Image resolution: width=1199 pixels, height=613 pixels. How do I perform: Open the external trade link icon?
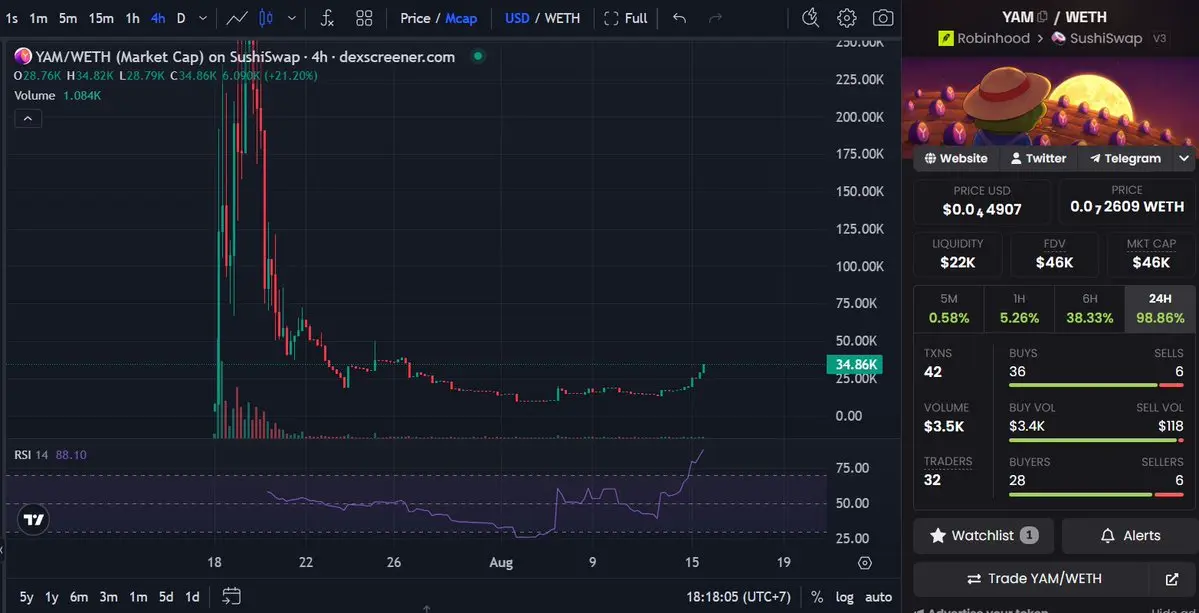(1171, 579)
